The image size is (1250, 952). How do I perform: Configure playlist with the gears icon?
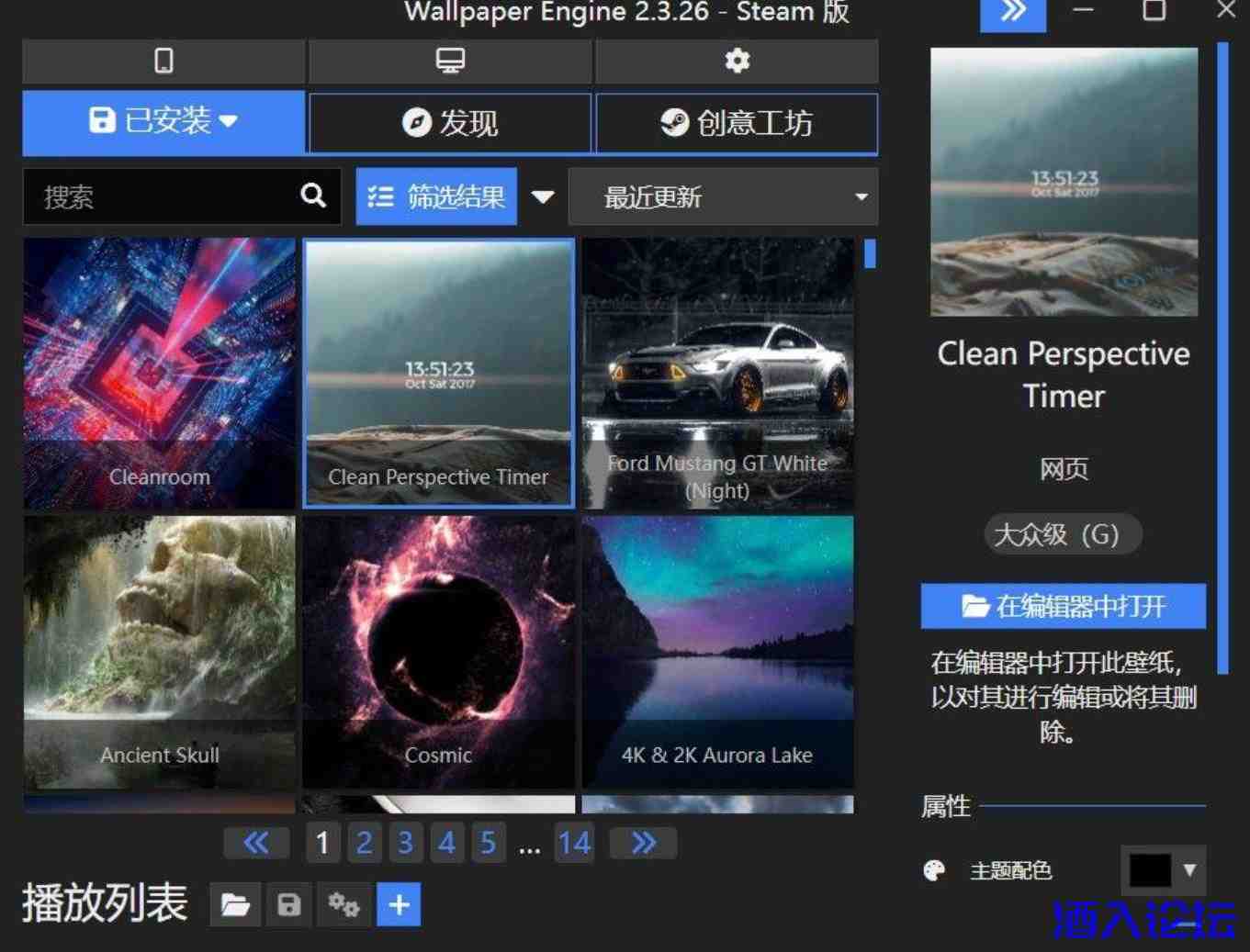pyautogui.click(x=344, y=905)
